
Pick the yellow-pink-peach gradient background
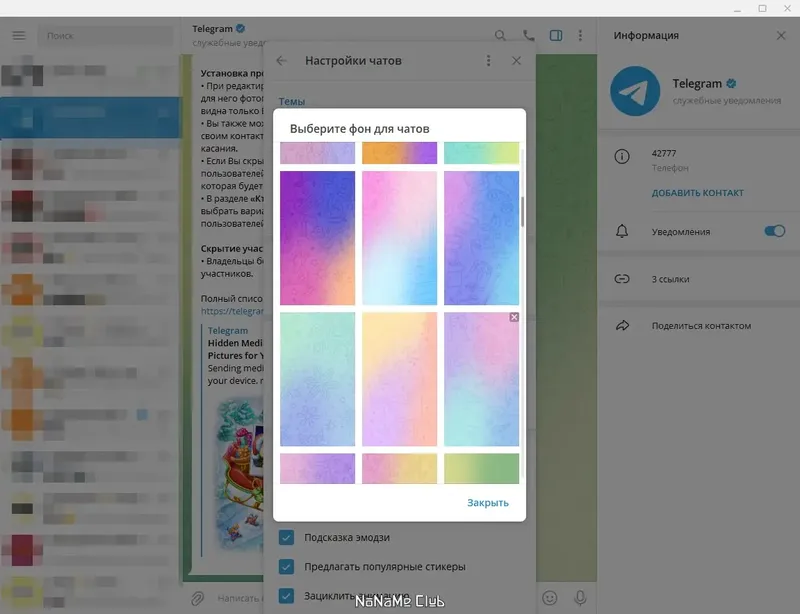pyautogui.click(x=399, y=379)
